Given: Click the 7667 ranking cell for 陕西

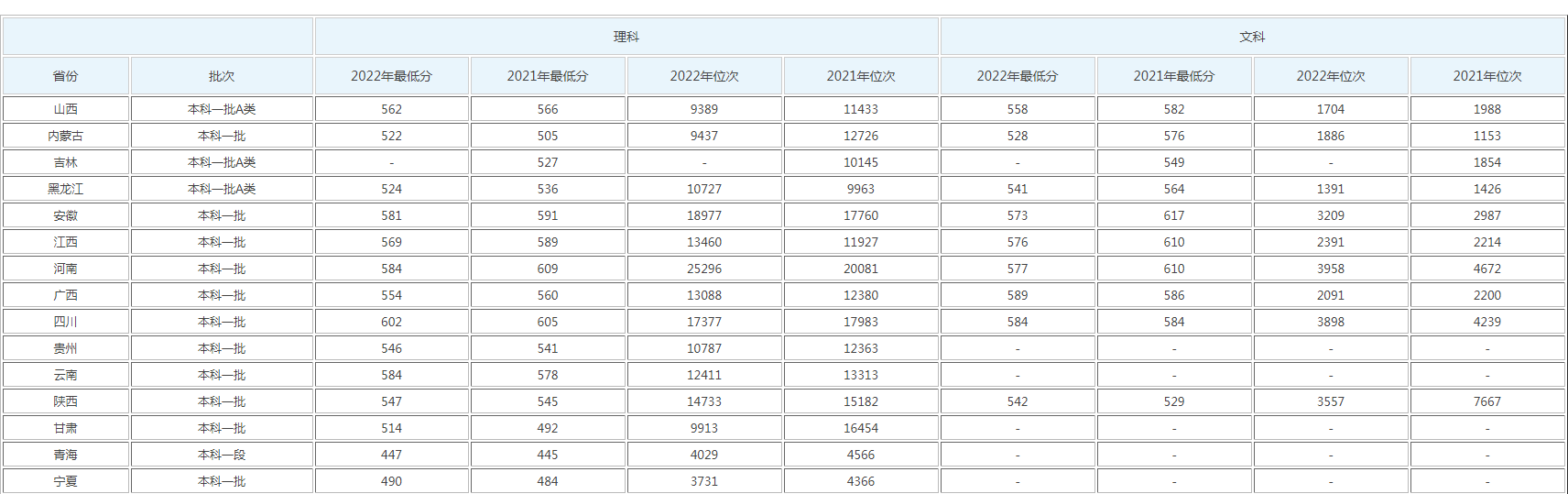Looking at the screenshot, I should point(1487,401).
